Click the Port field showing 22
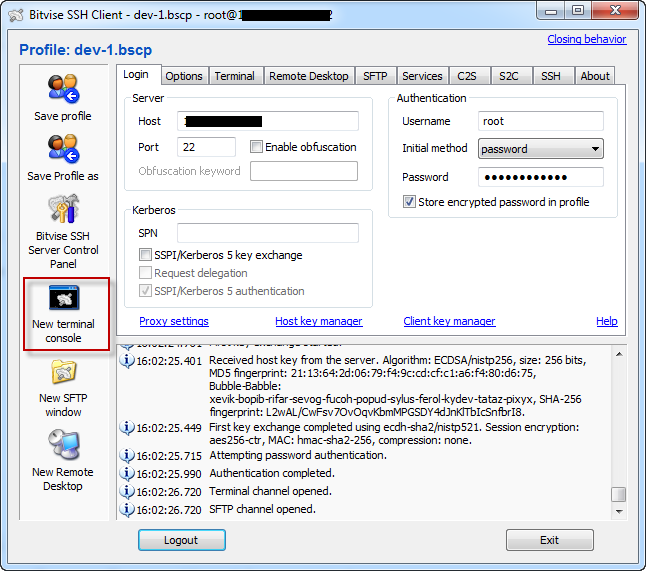The image size is (646, 571). click(206, 147)
